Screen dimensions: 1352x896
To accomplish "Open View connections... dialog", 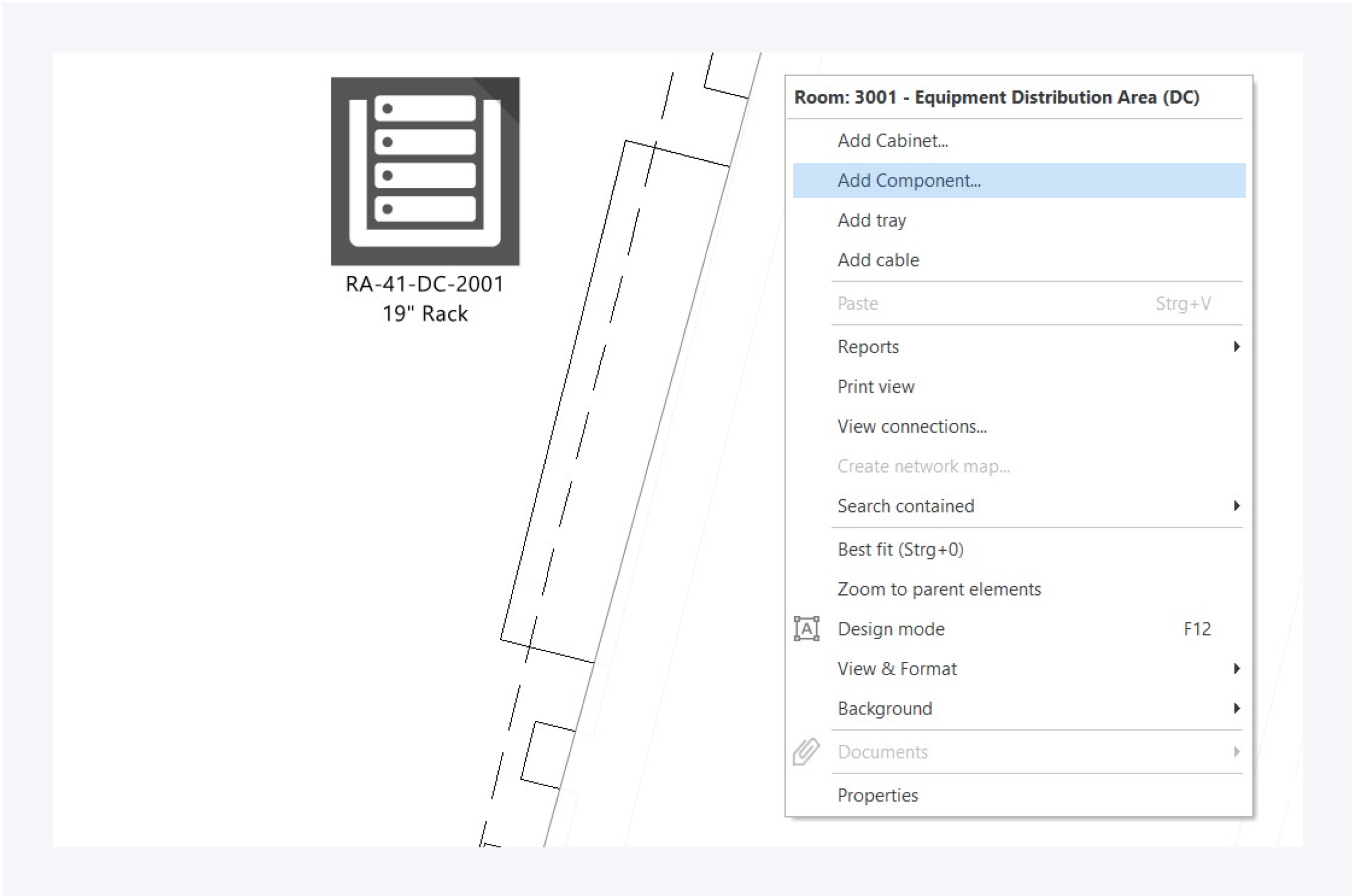I will coord(912,427).
